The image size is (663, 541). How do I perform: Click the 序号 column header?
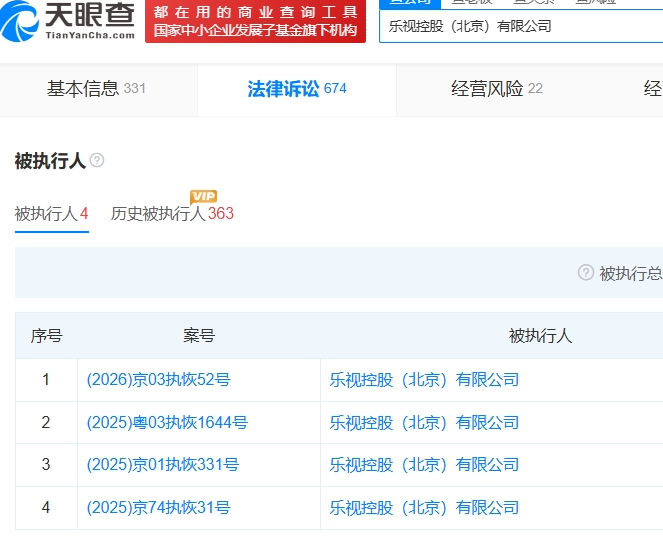[47, 336]
